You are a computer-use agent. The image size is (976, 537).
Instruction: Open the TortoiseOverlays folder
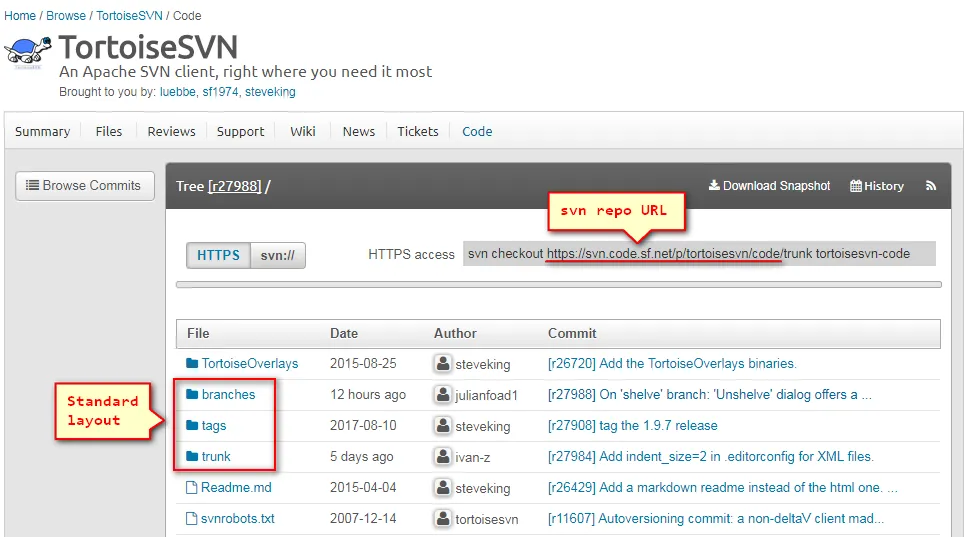click(250, 363)
